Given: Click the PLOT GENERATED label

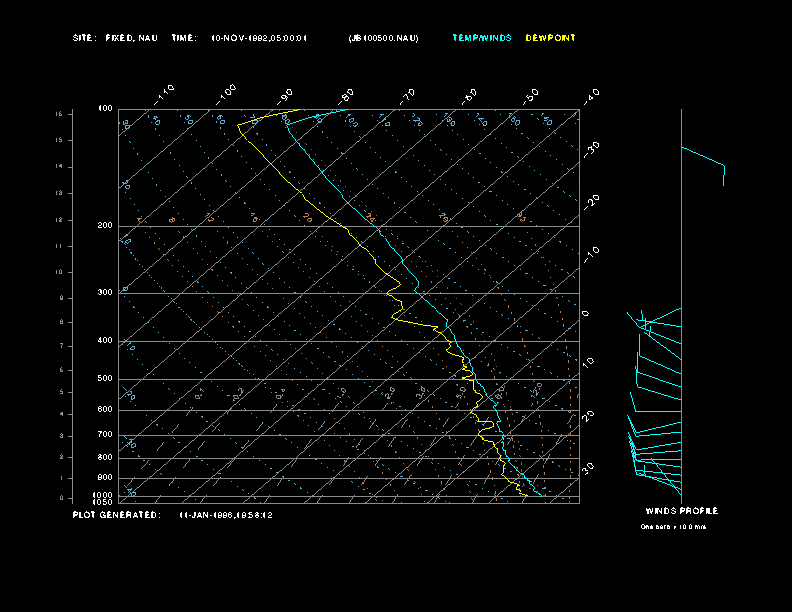Looking at the screenshot, I should pos(115,515).
